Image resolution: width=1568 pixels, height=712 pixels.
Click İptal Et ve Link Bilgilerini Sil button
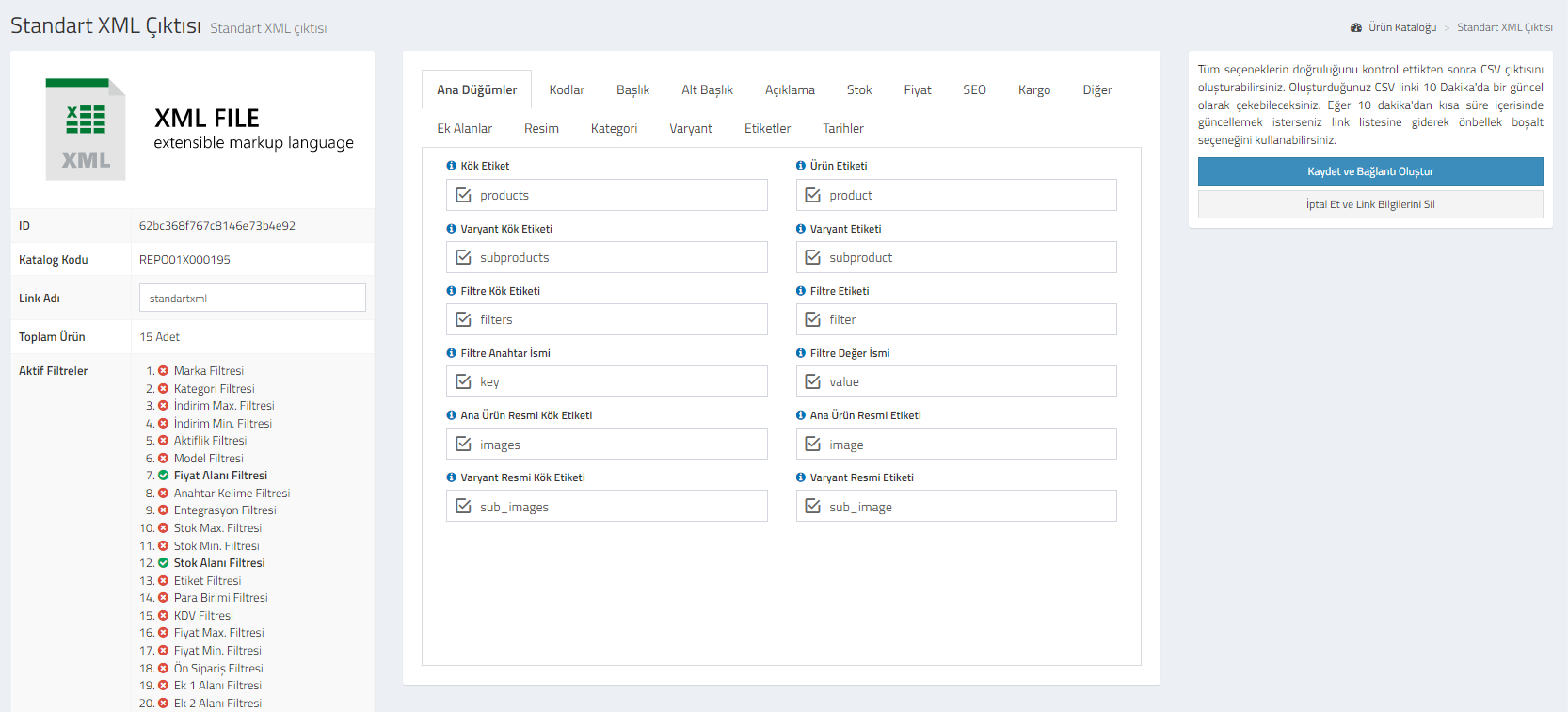click(1370, 204)
